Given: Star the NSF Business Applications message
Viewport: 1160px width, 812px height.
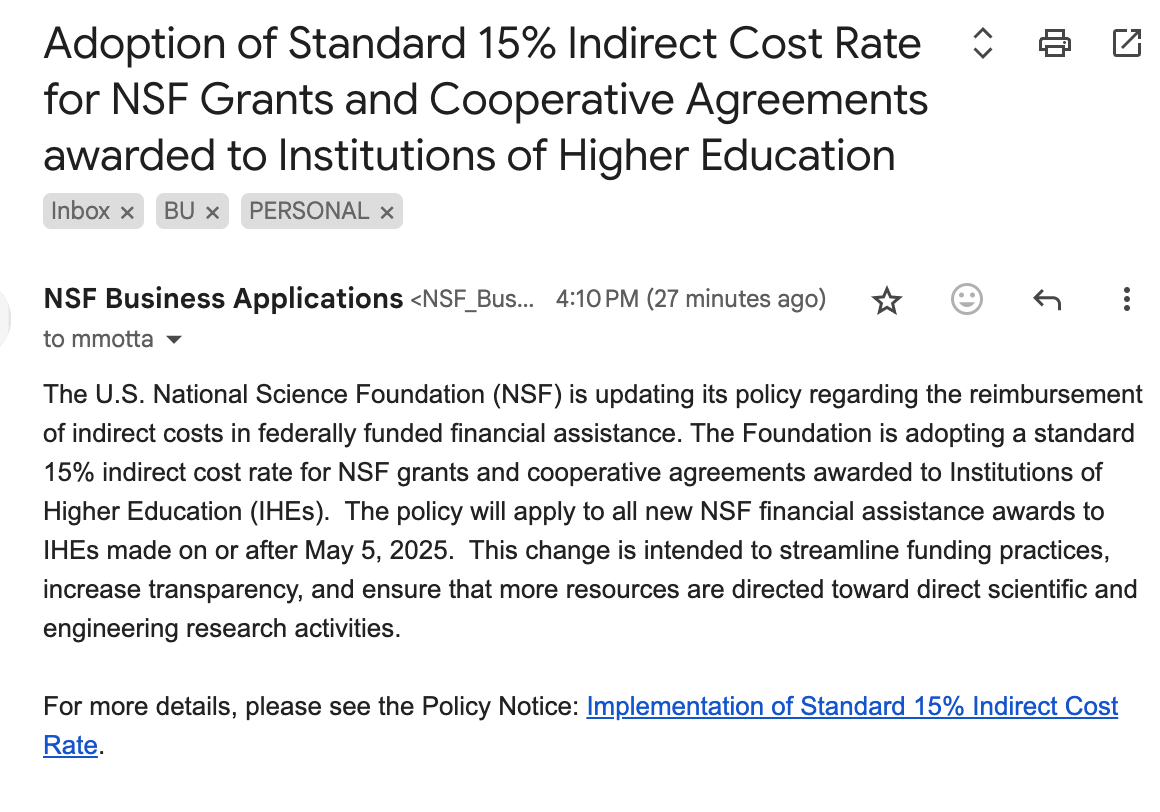Looking at the screenshot, I should click(x=887, y=300).
